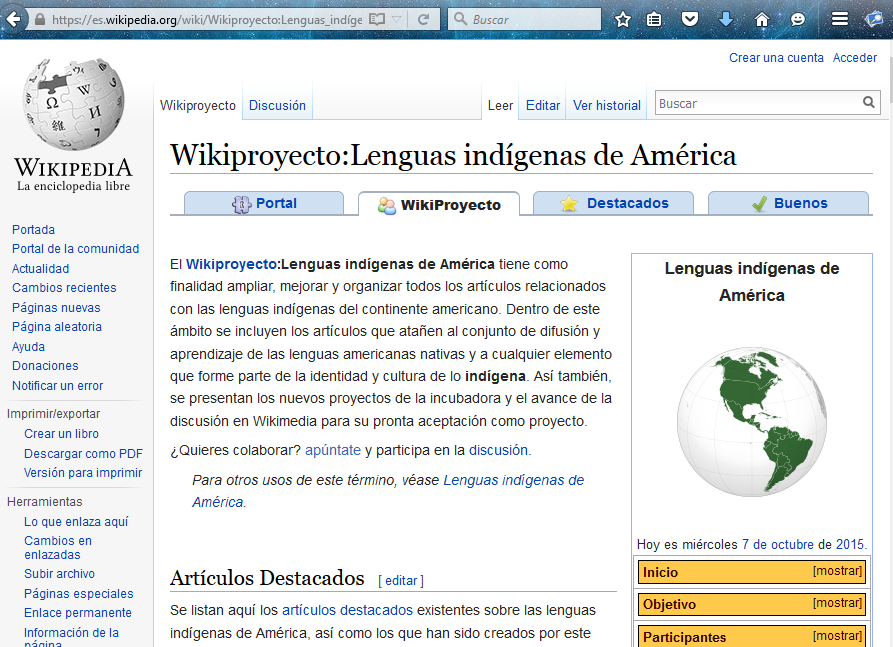
Task: Click the Crear una cuenta link
Action: pos(776,58)
